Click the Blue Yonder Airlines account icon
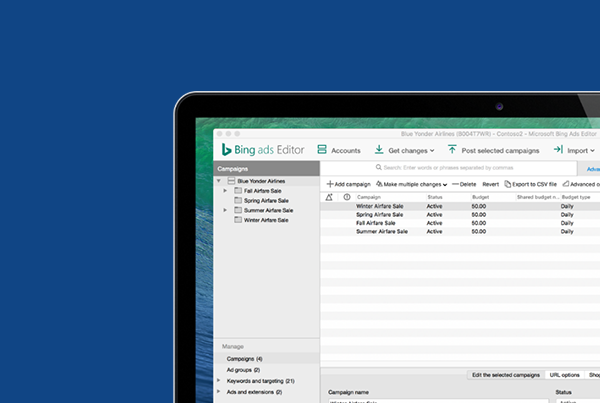 [x=231, y=181]
